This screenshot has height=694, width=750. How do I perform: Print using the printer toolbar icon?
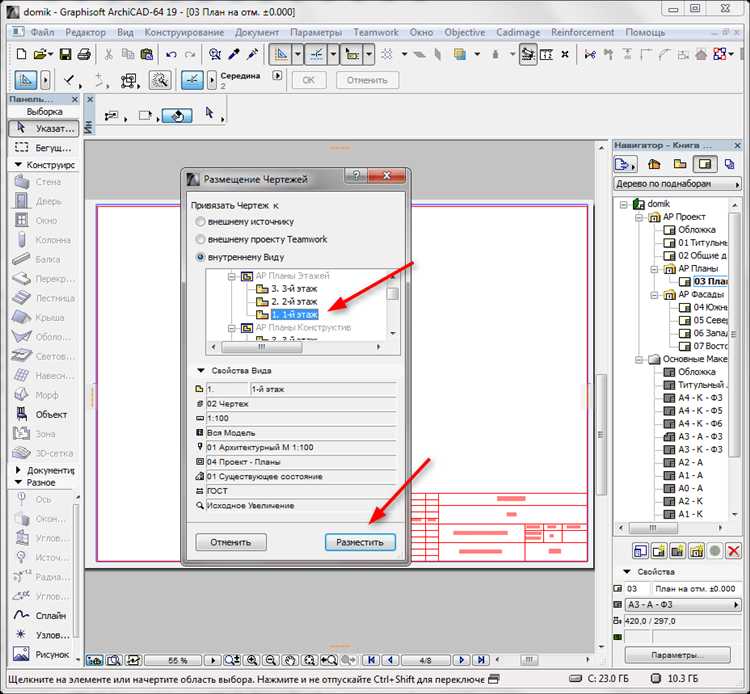[x=84, y=54]
